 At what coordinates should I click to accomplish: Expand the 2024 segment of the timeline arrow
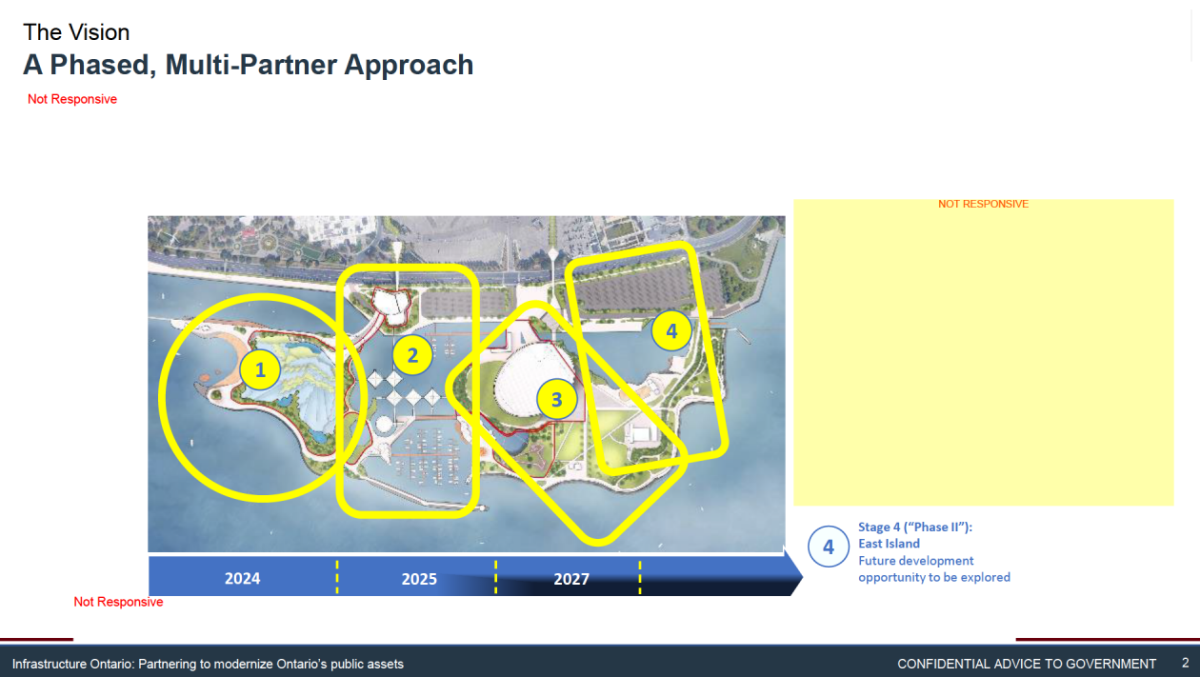[241, 578]
